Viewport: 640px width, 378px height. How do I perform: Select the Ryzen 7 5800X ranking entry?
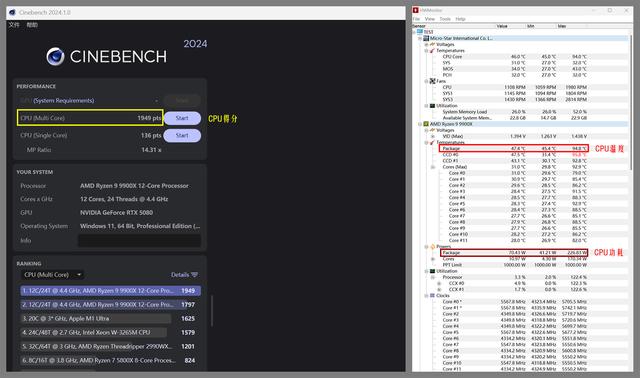click(x=110, y=360)
